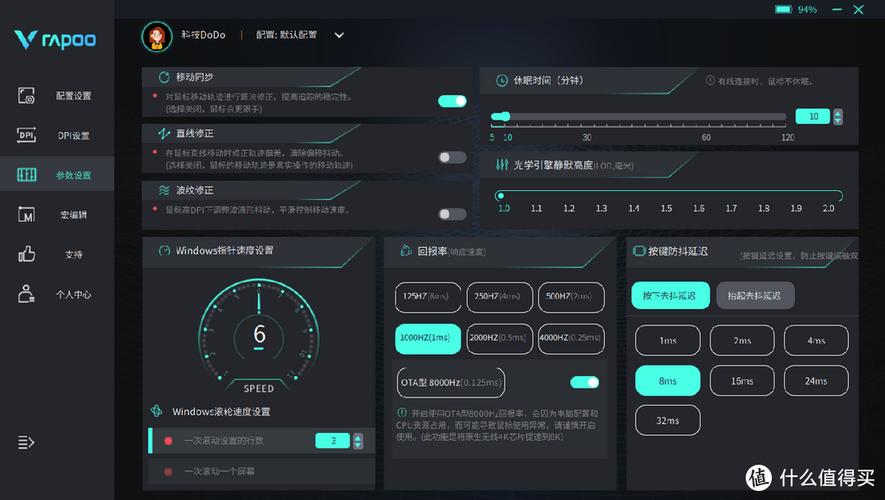The width and height of the screenshot is (885, 500).
Task: Collapse the sidebar using the bottom-left menu icon
Action: coord(26,442)
